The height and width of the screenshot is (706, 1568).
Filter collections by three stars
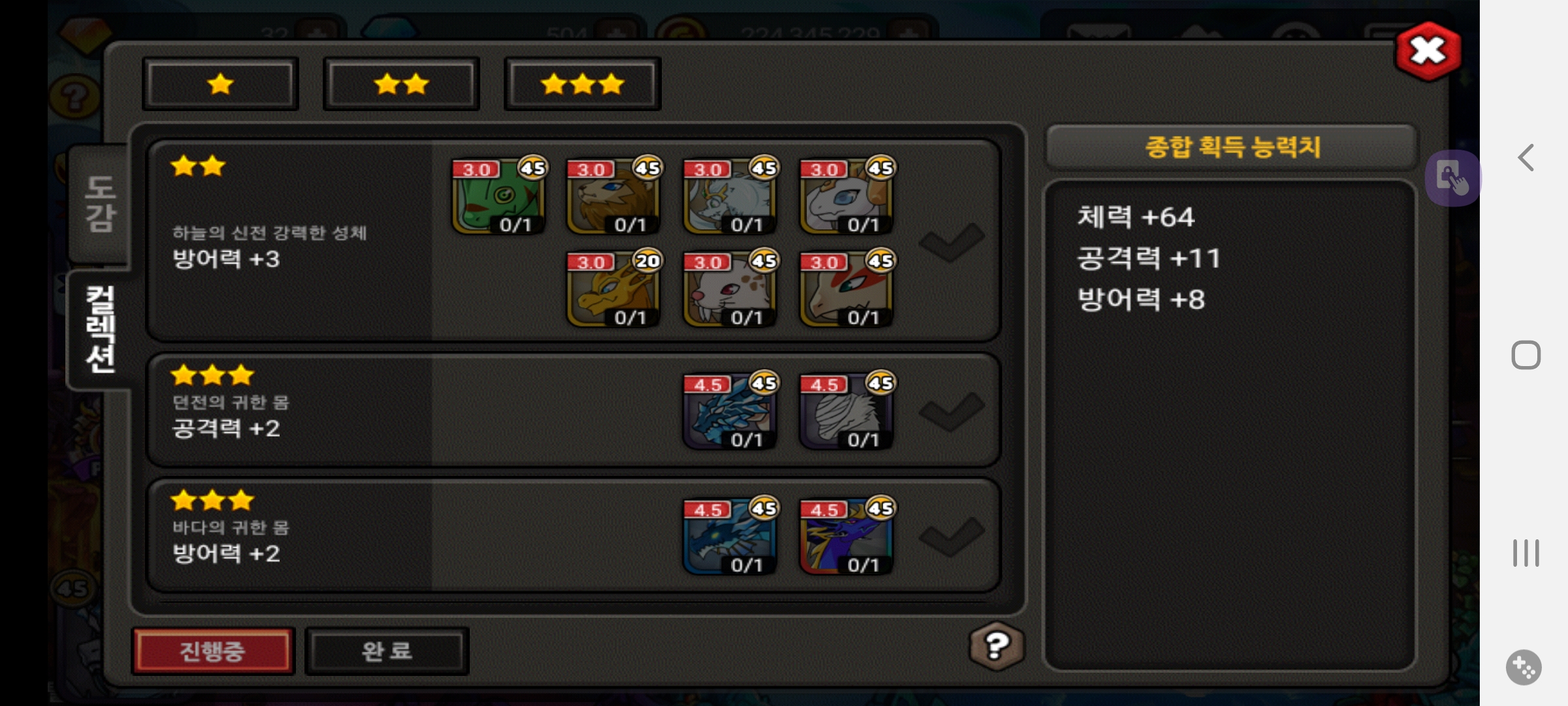(x=582, y=84)
